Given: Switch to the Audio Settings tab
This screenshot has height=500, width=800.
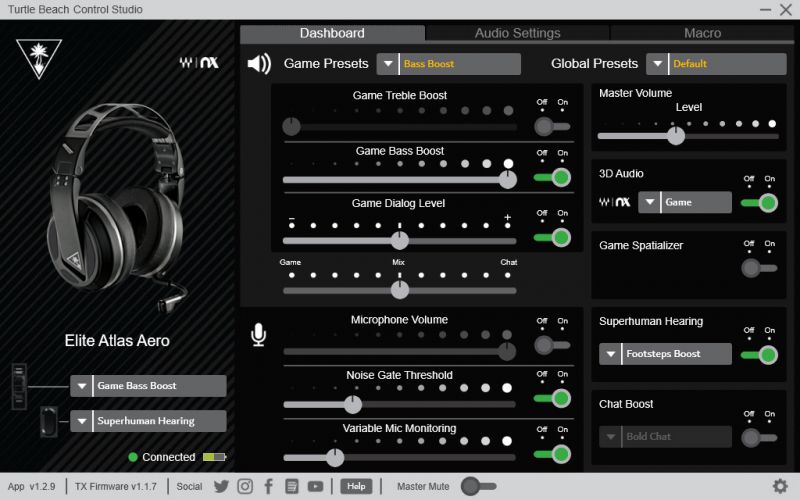Looking at the screenshot, I should click(517, 33).
